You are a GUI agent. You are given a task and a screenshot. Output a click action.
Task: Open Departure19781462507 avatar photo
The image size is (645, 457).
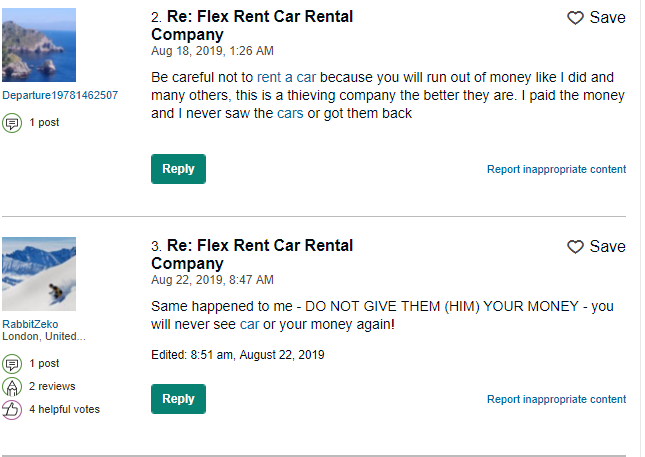click(39, 45)
